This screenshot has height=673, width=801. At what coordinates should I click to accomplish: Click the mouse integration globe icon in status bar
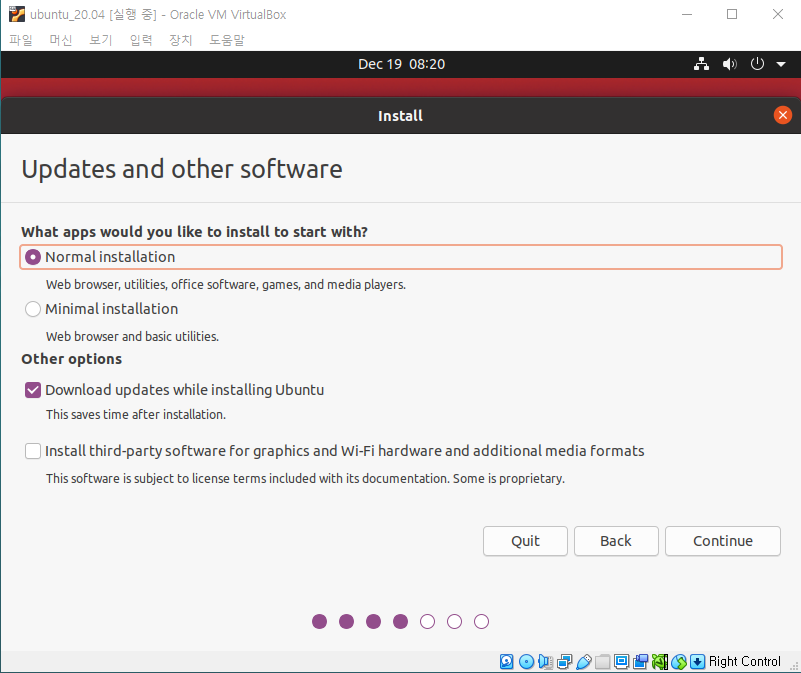click(x=678, y=661)
